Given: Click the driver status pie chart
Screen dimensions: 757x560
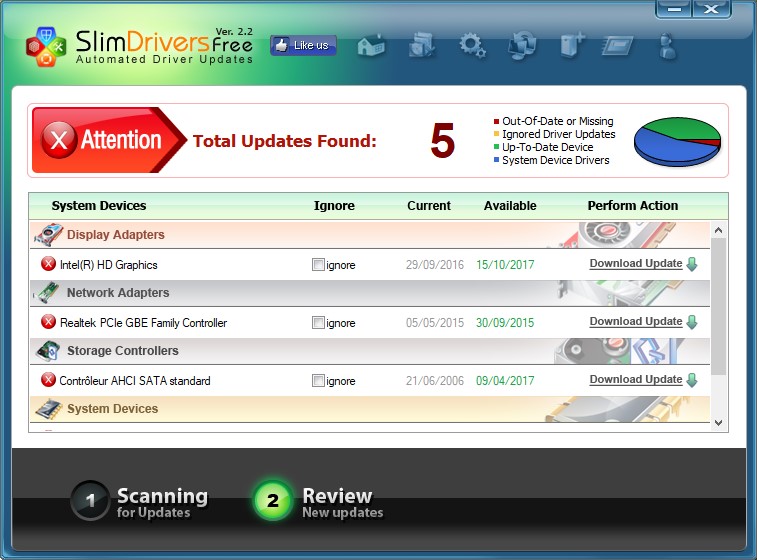Looking at the screenshot, I should [677, 141].
